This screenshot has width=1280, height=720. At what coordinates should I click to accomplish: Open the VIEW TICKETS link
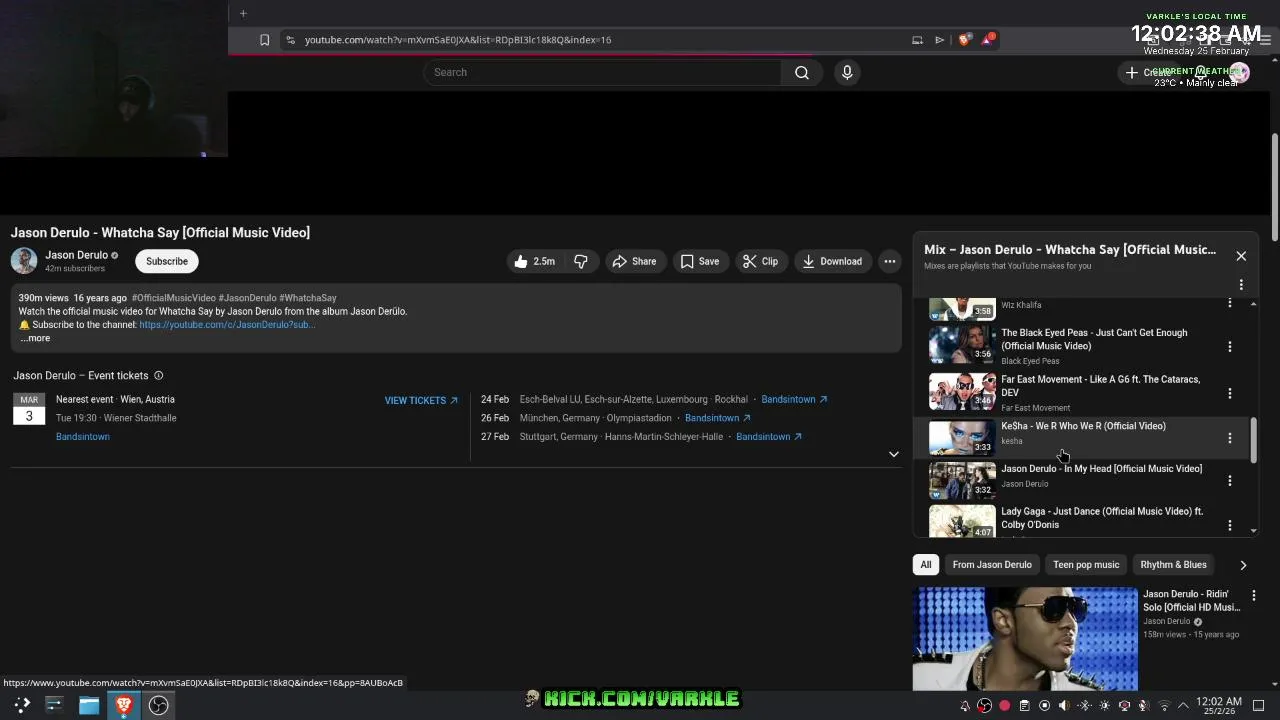pos(421,400)
